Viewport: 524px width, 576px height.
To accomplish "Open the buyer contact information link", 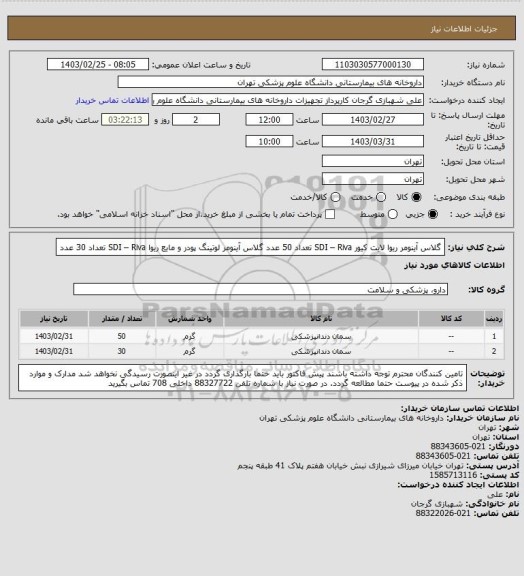I will click(x=112, y=100).
